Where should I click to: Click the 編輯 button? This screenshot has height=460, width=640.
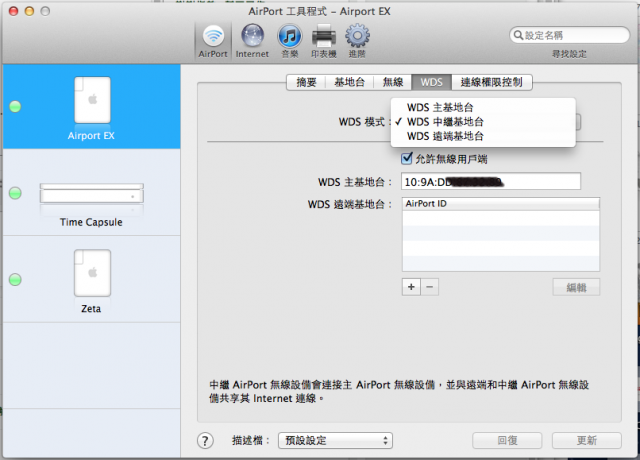tap(576, 287)
